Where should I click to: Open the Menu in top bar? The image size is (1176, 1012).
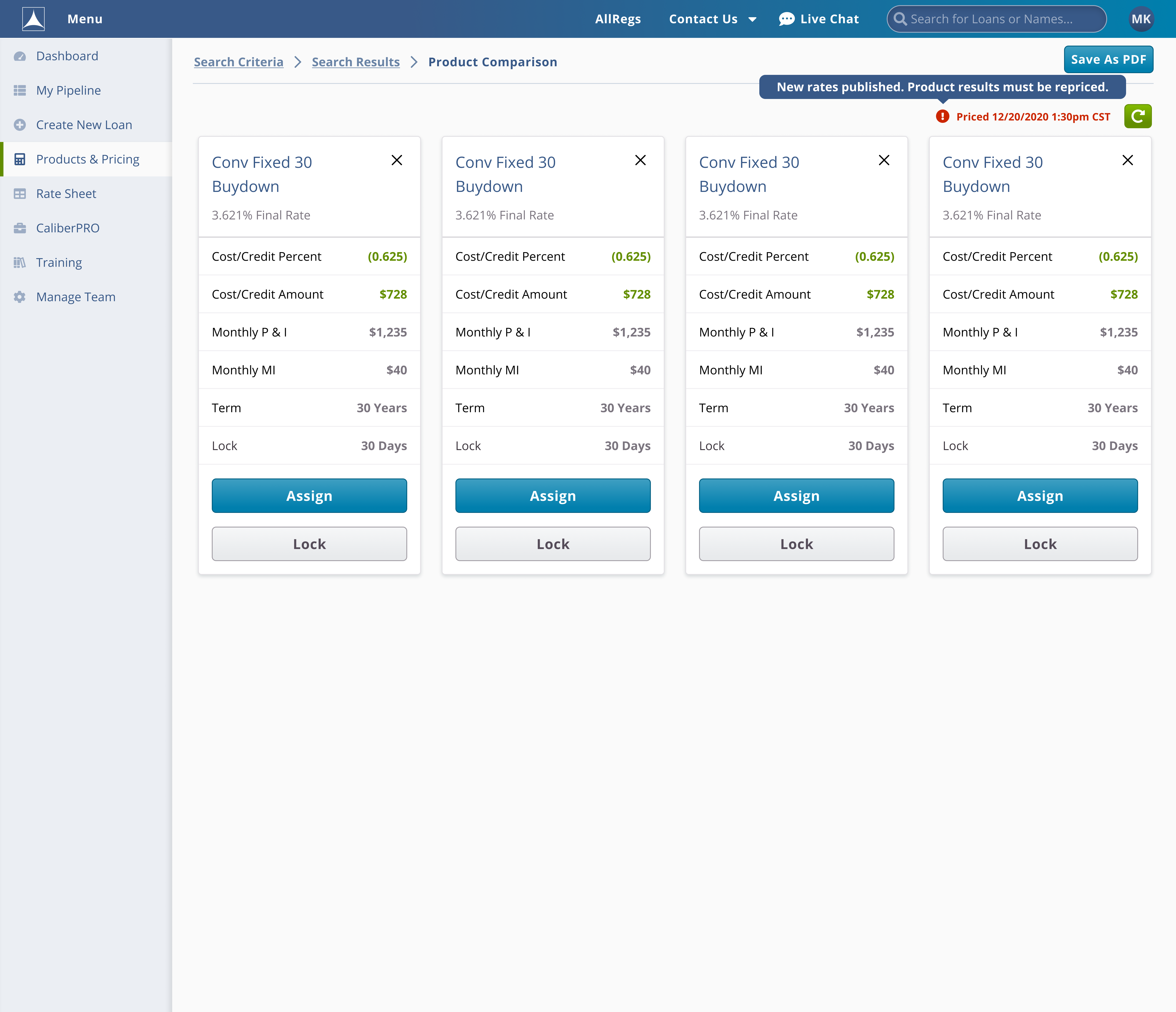click(85, 19)
